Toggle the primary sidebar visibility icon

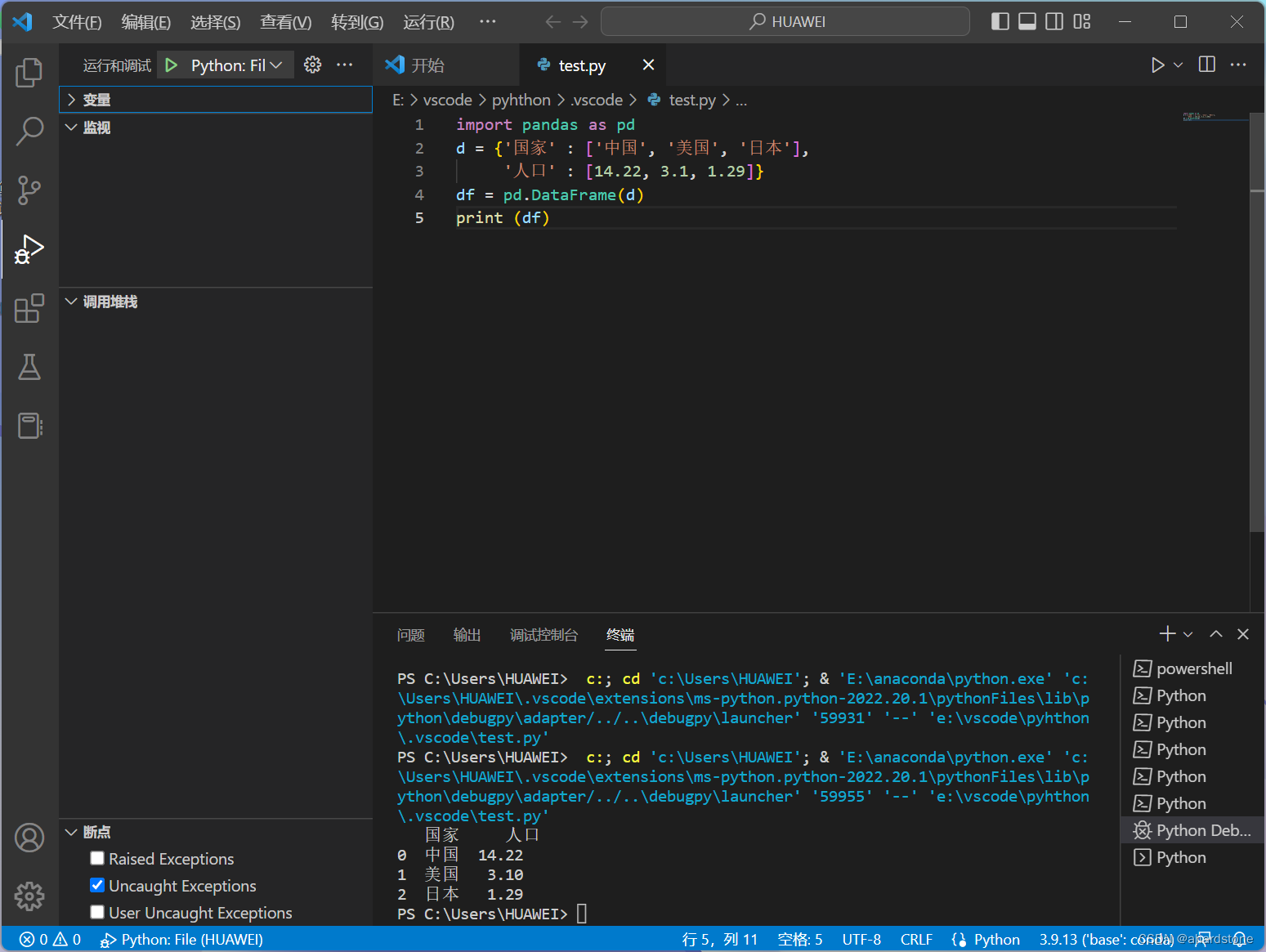coord(1000,21)
